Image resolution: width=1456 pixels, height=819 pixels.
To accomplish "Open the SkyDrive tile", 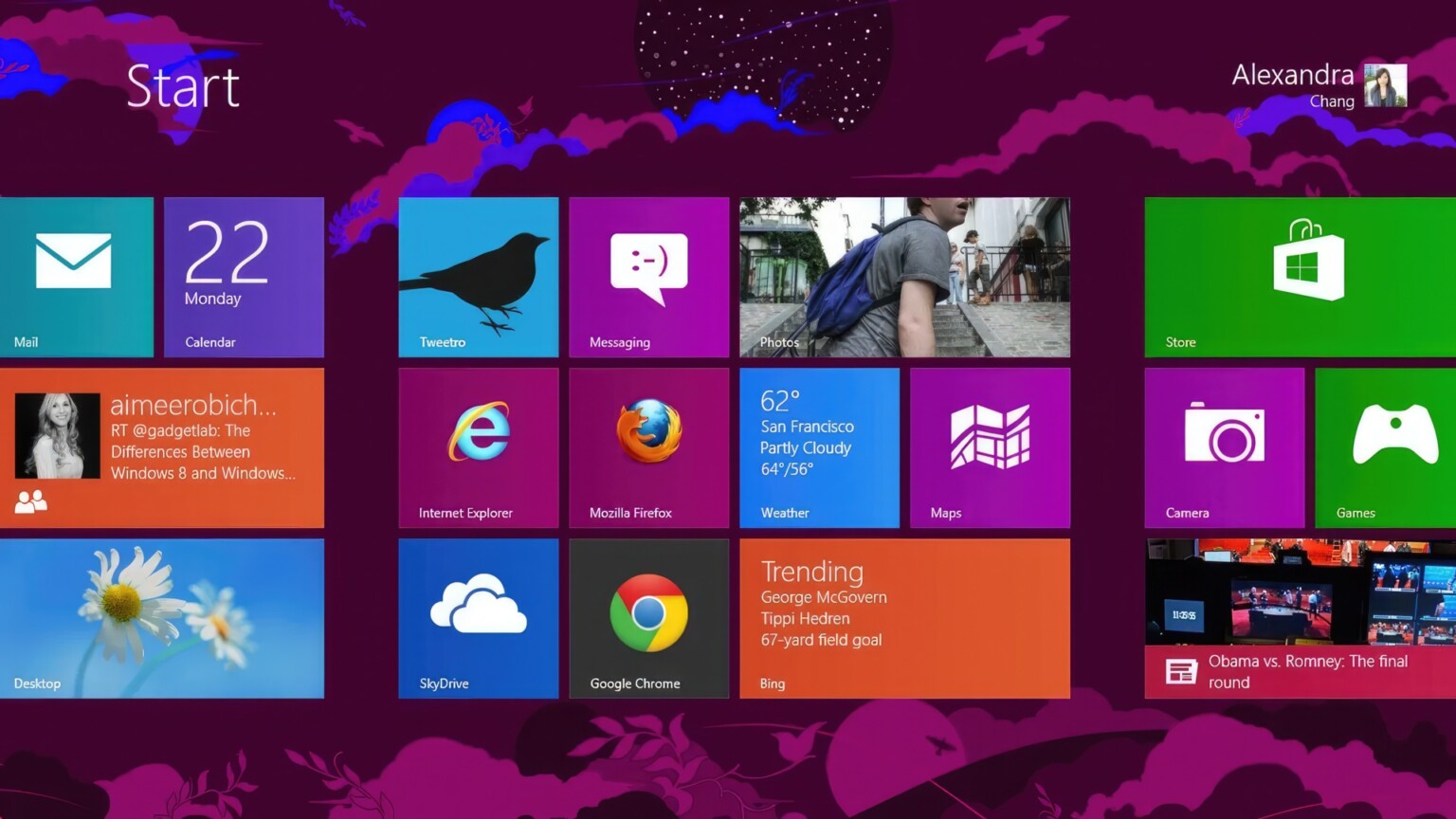I will pyautogui.click(x=479, y=616).
